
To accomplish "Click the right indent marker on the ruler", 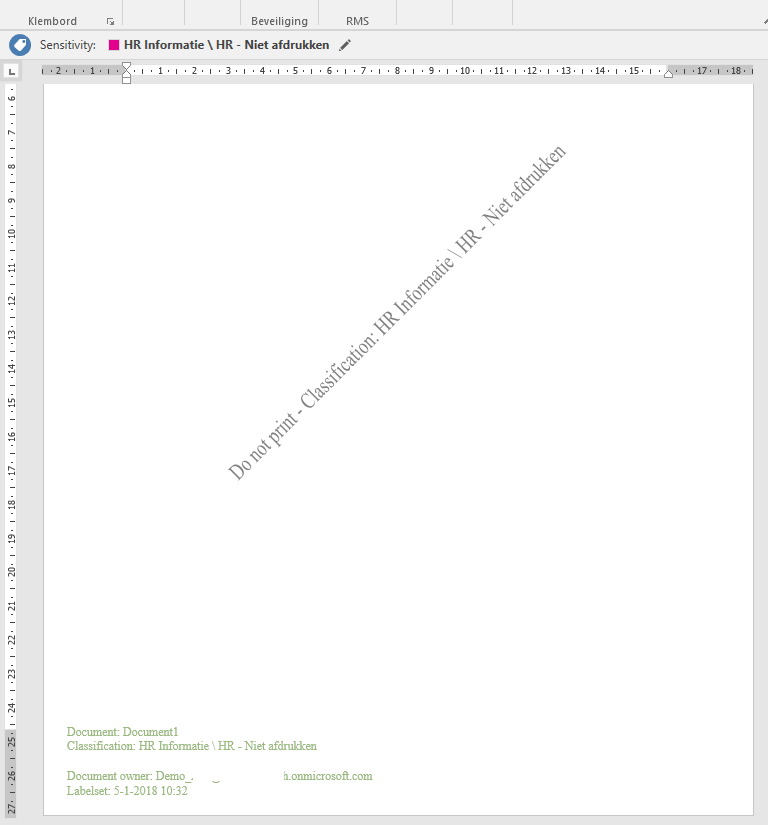I will pos(669,74).
